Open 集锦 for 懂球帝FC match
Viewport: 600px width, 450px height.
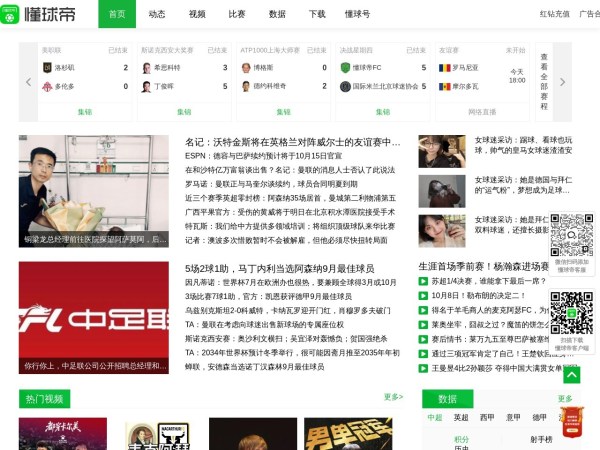(383, 112)
